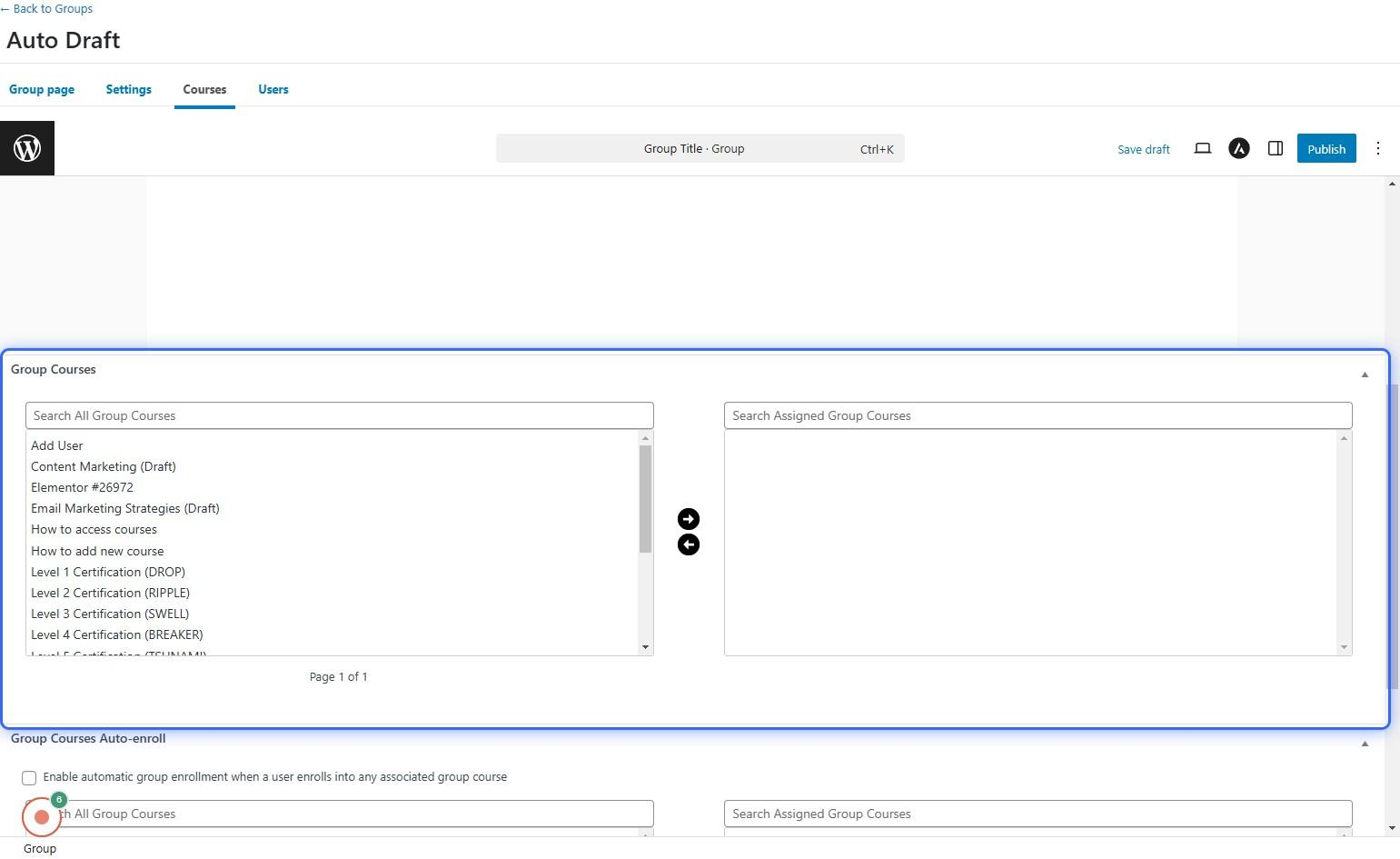Viewport: 1400px width, 859px height.
Task: Switch to the Settings tab
Action: point(128,89)
